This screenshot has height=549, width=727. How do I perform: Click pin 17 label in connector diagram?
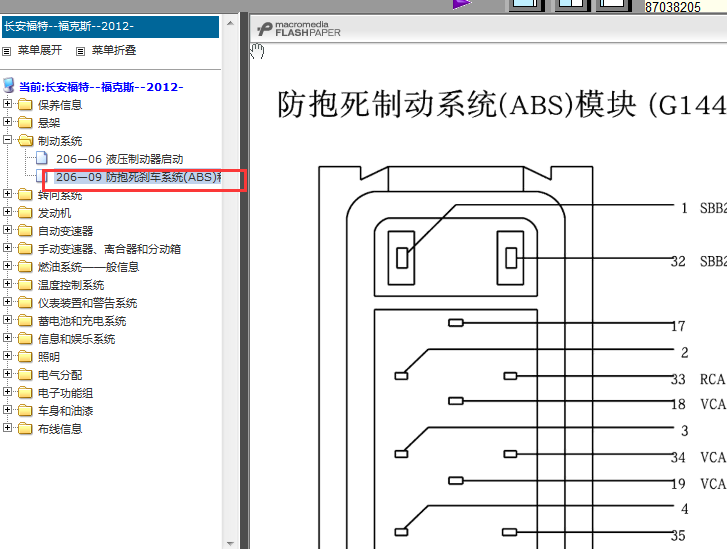click(x=678, y=326)
